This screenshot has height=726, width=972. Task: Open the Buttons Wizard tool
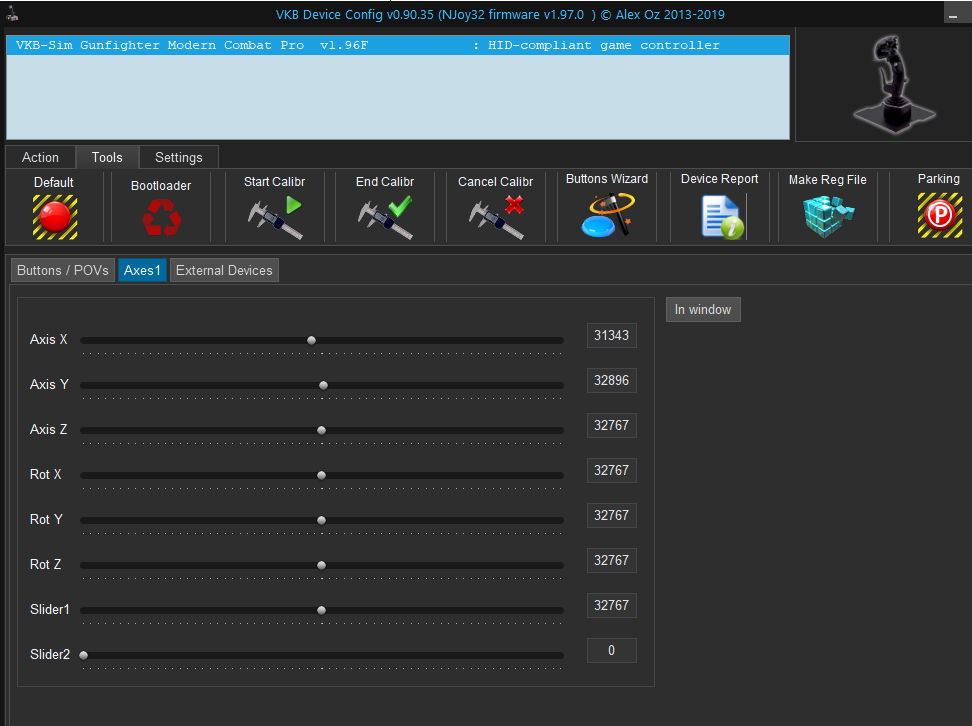(x=606, y=215)
